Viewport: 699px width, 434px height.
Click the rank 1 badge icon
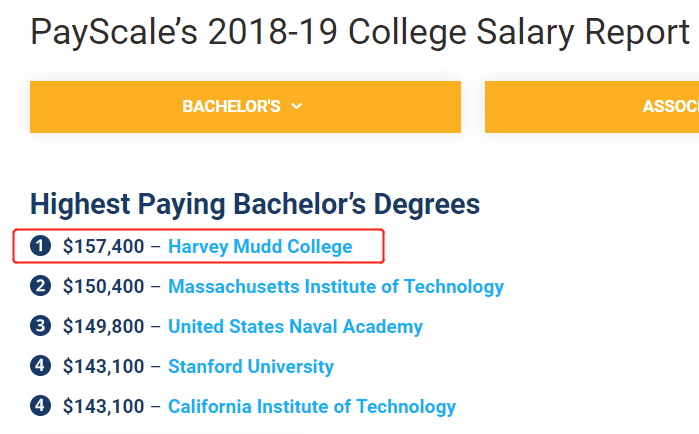coord(40,246)
